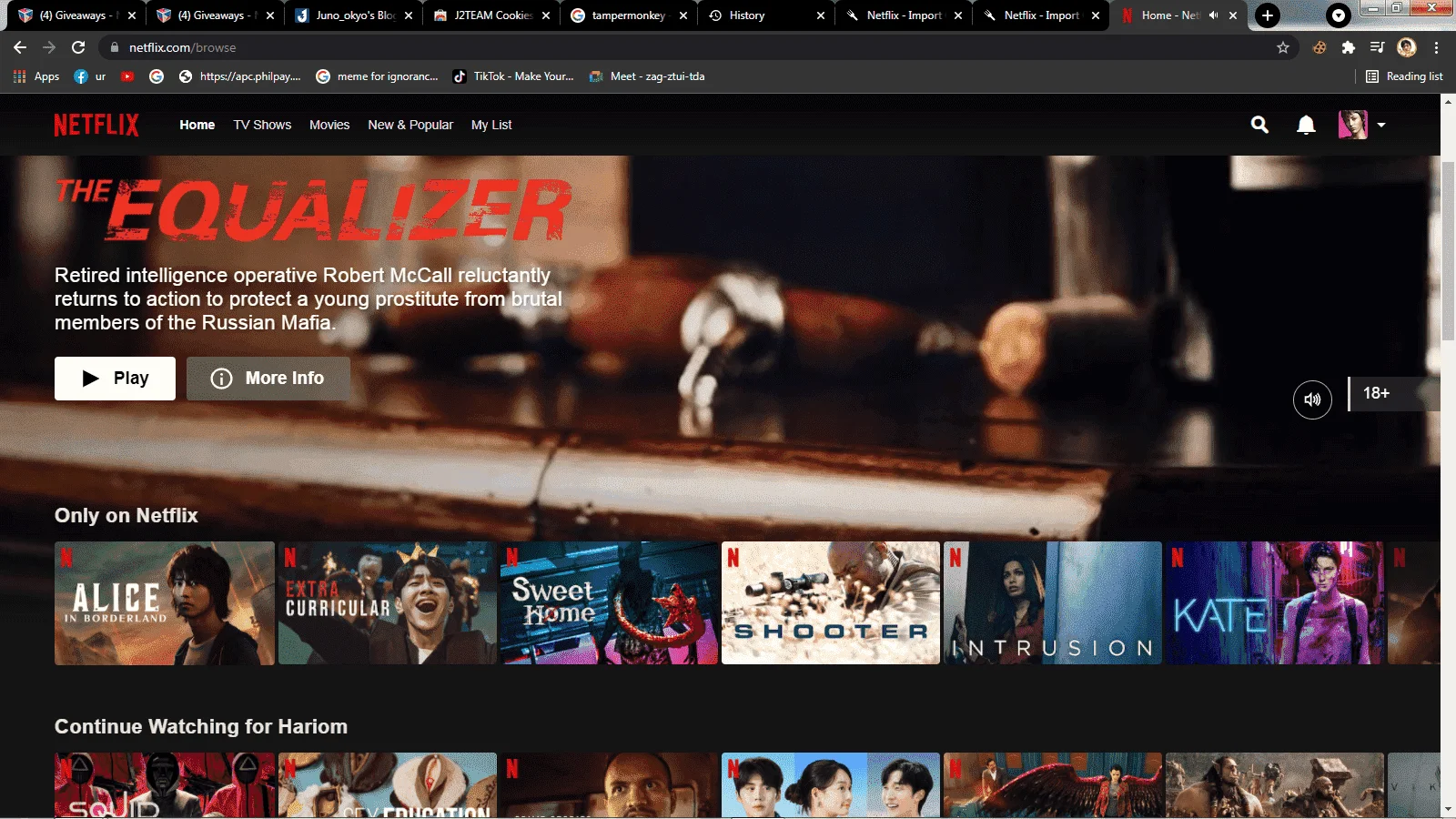Click The Equalizer title logo
Viewport: 1456px width, 819px height.
314,211
